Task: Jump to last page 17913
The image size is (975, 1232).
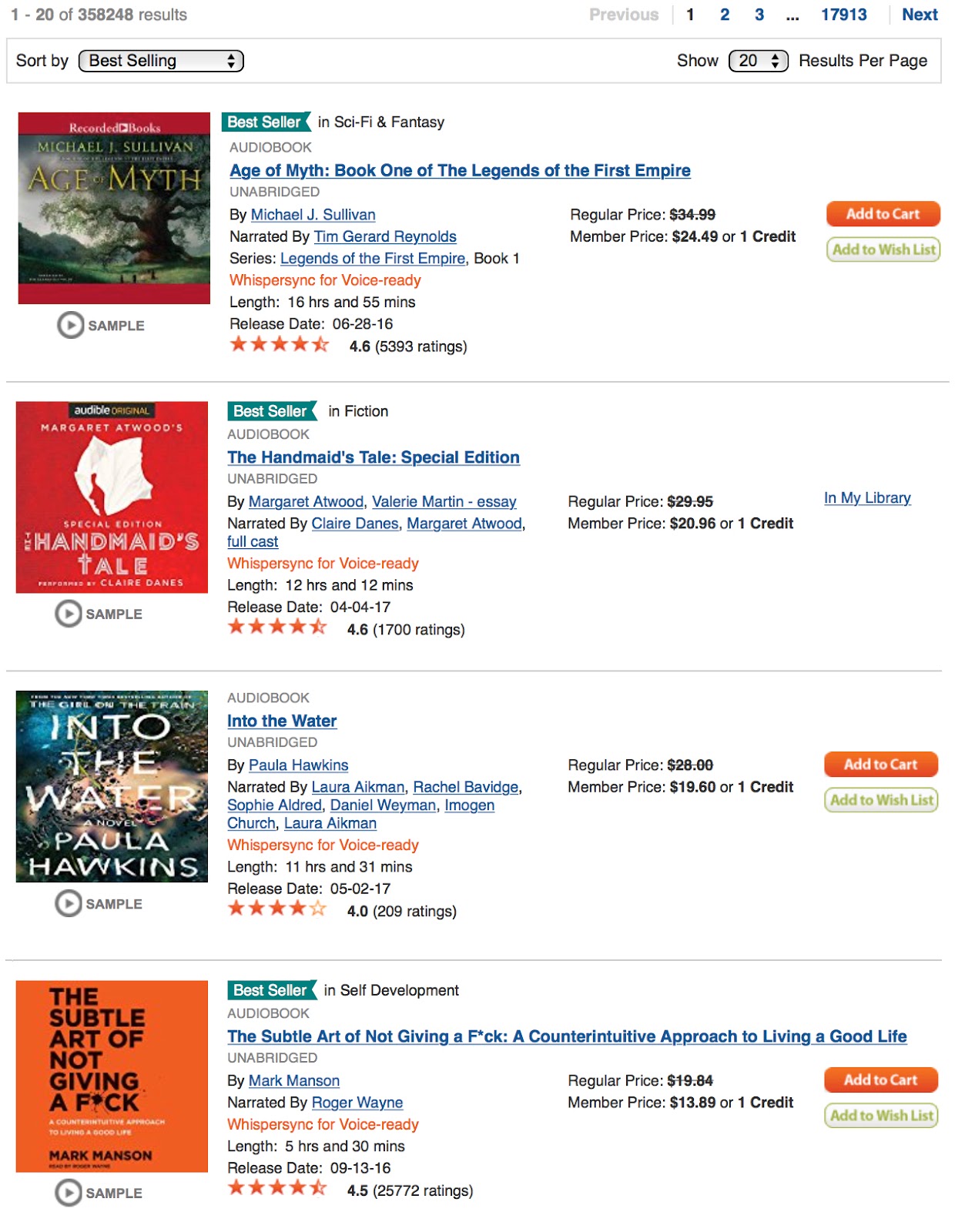Action: tap(843, 15)
